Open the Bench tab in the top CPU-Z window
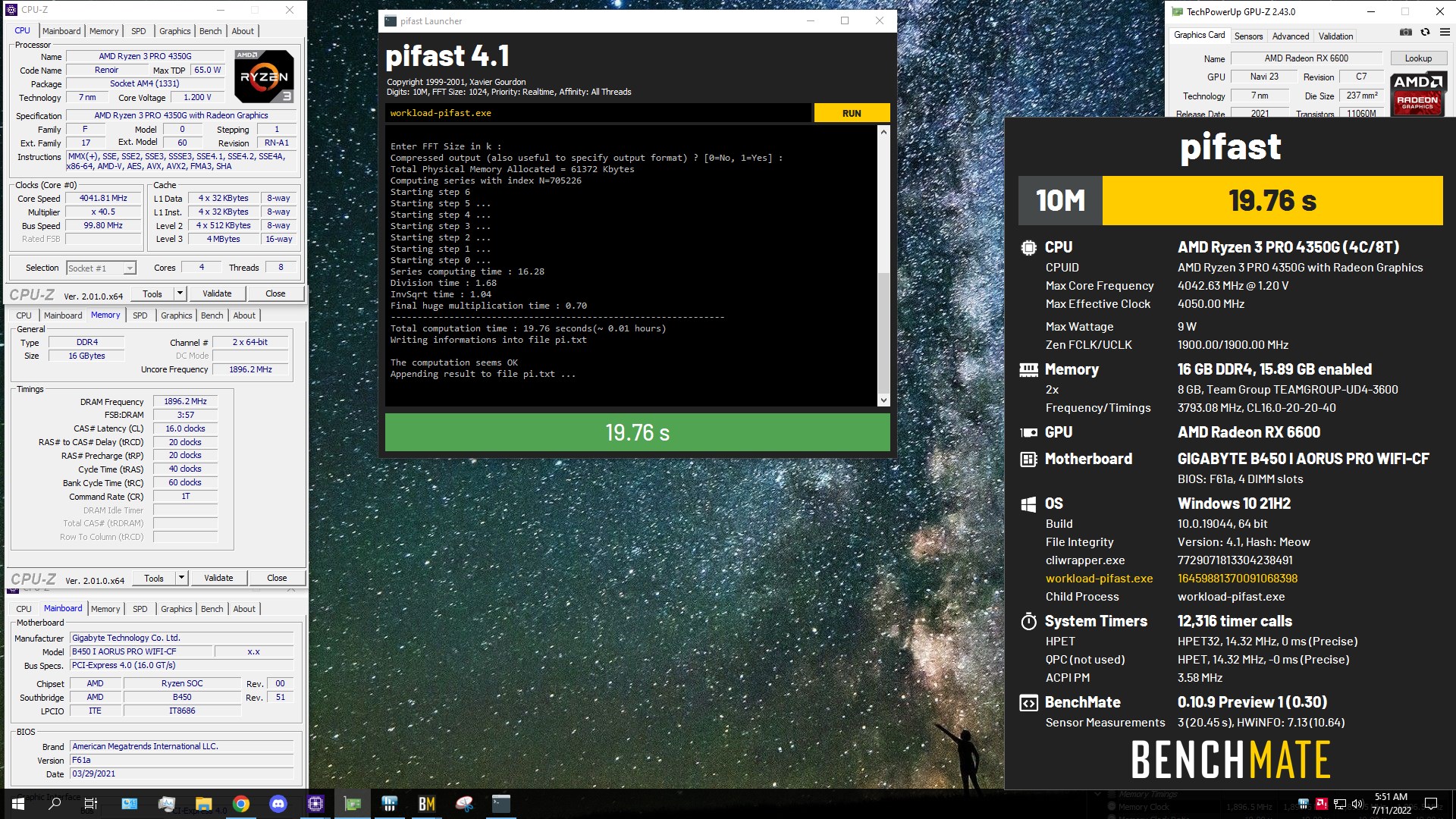The height and width of the screenshot is (819, 1456). [x=211, y=31]
